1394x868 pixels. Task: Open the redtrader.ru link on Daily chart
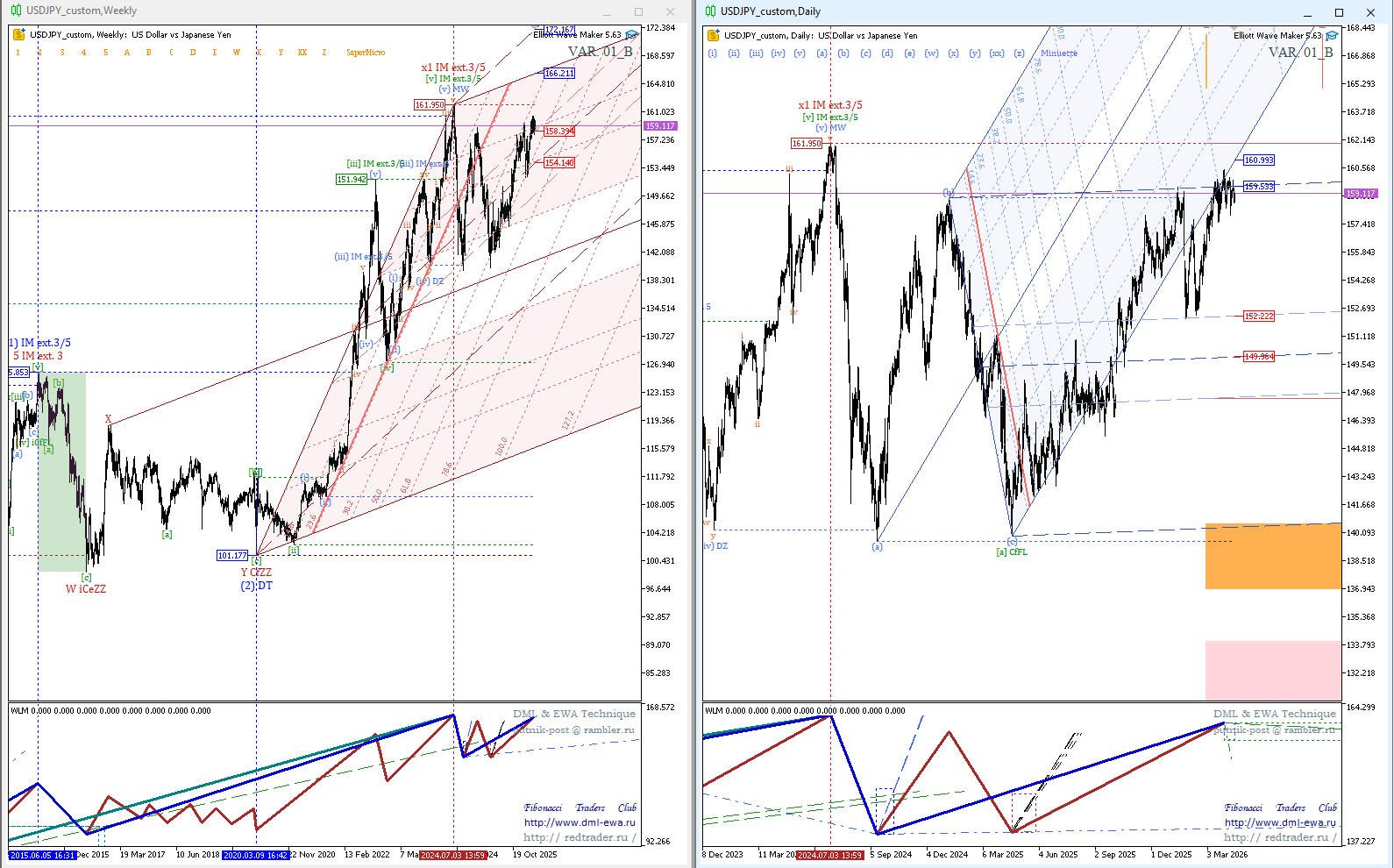click(x=1280, y=837)
